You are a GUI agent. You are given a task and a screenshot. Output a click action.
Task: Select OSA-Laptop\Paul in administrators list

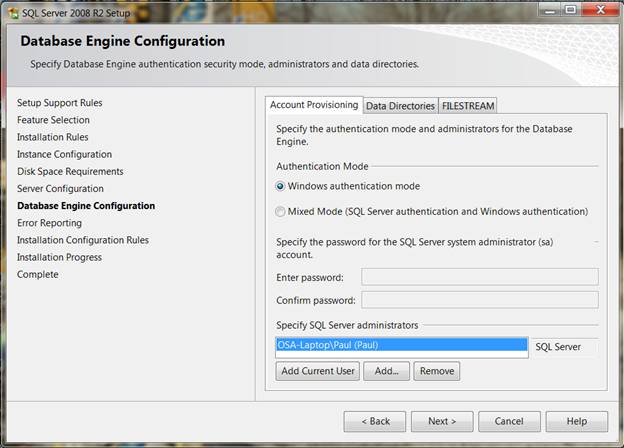pyautogui.click(x=400, y=345)
